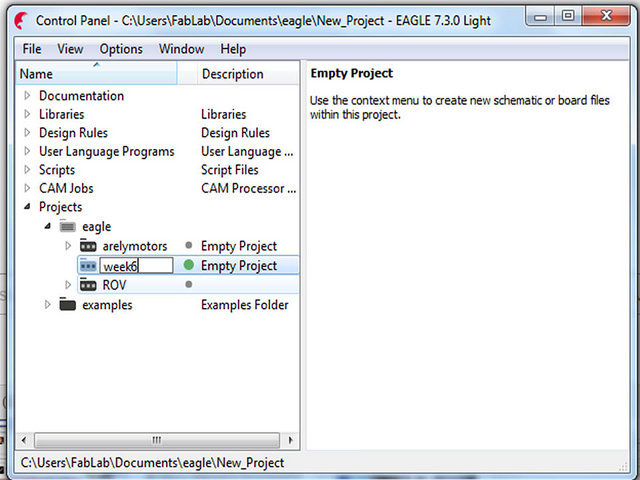The height and width of the screenshot is (480, 640).
Task: Close the Control Panel window
Action: pyautogui.click(x=606, y=16)
